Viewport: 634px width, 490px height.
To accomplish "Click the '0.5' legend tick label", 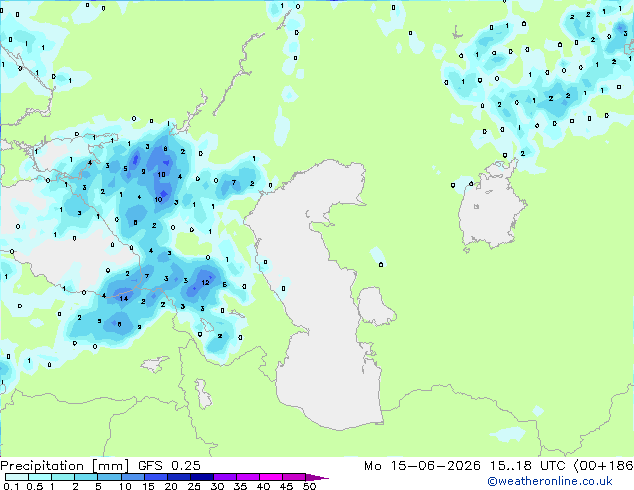I will pos(35,486).
